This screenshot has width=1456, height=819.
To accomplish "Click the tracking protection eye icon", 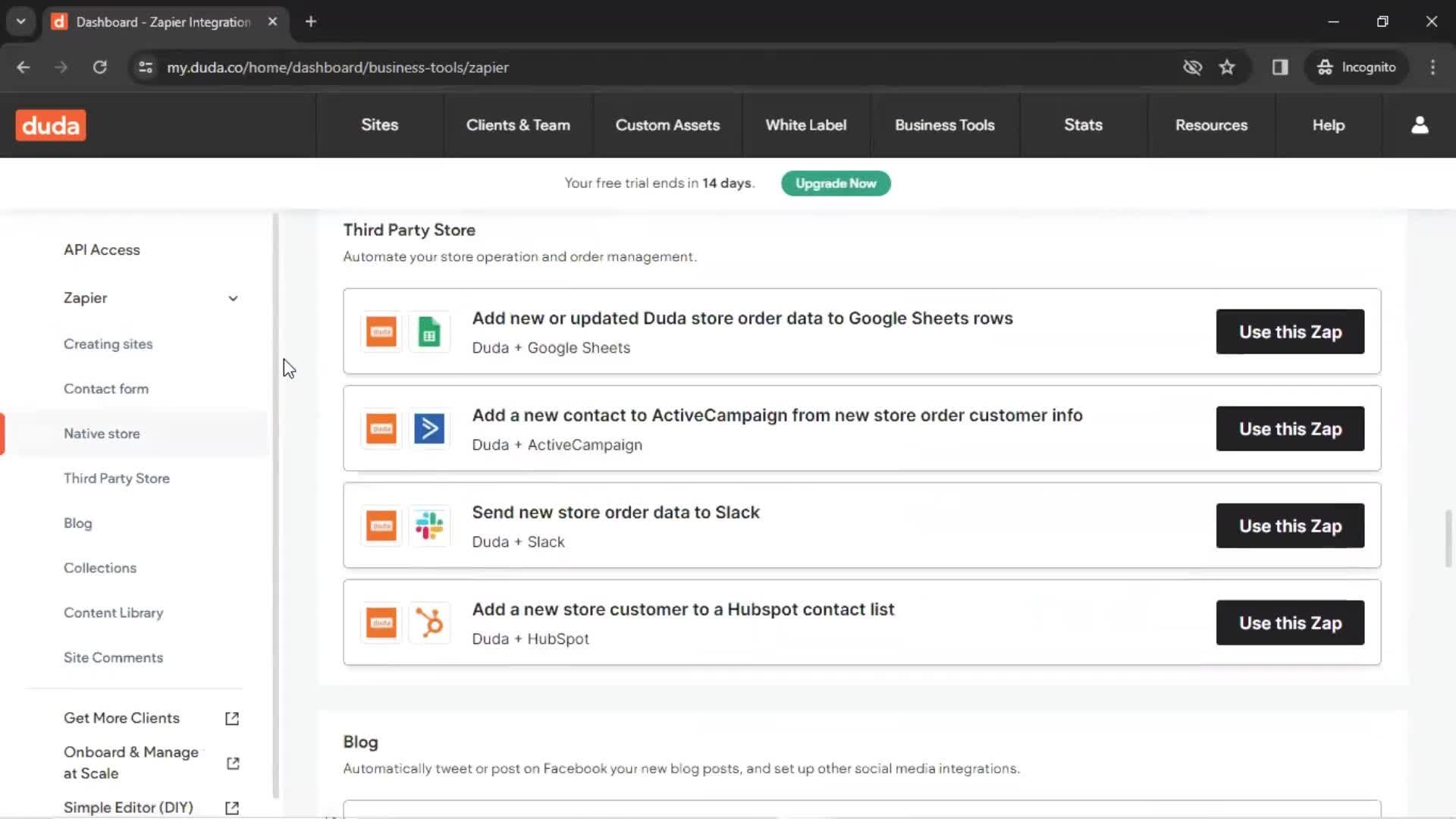I will pyautogui.click(x=1192, y=67).
